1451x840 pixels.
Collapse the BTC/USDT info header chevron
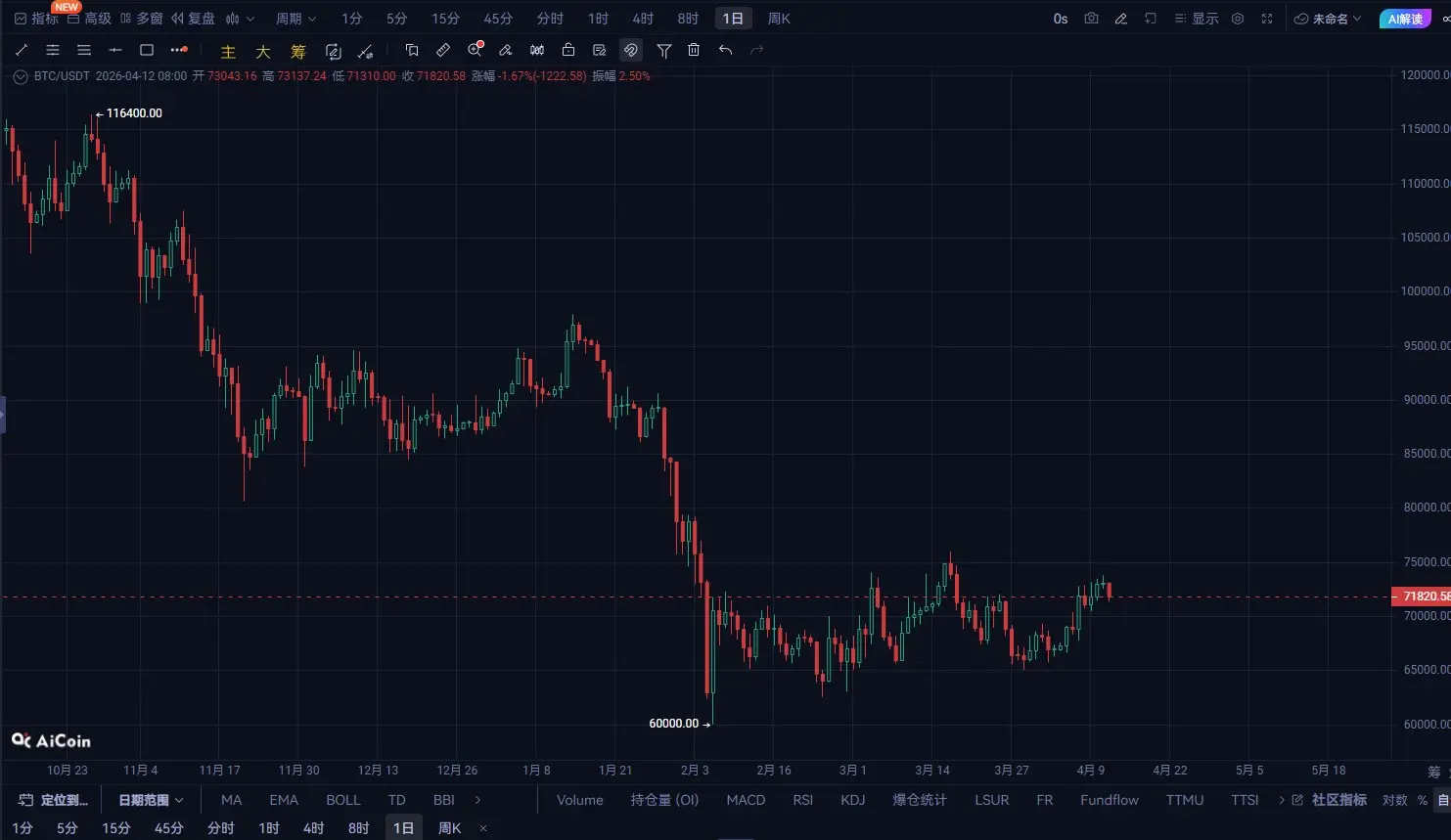pyautogui.click(x=21, y=76)
